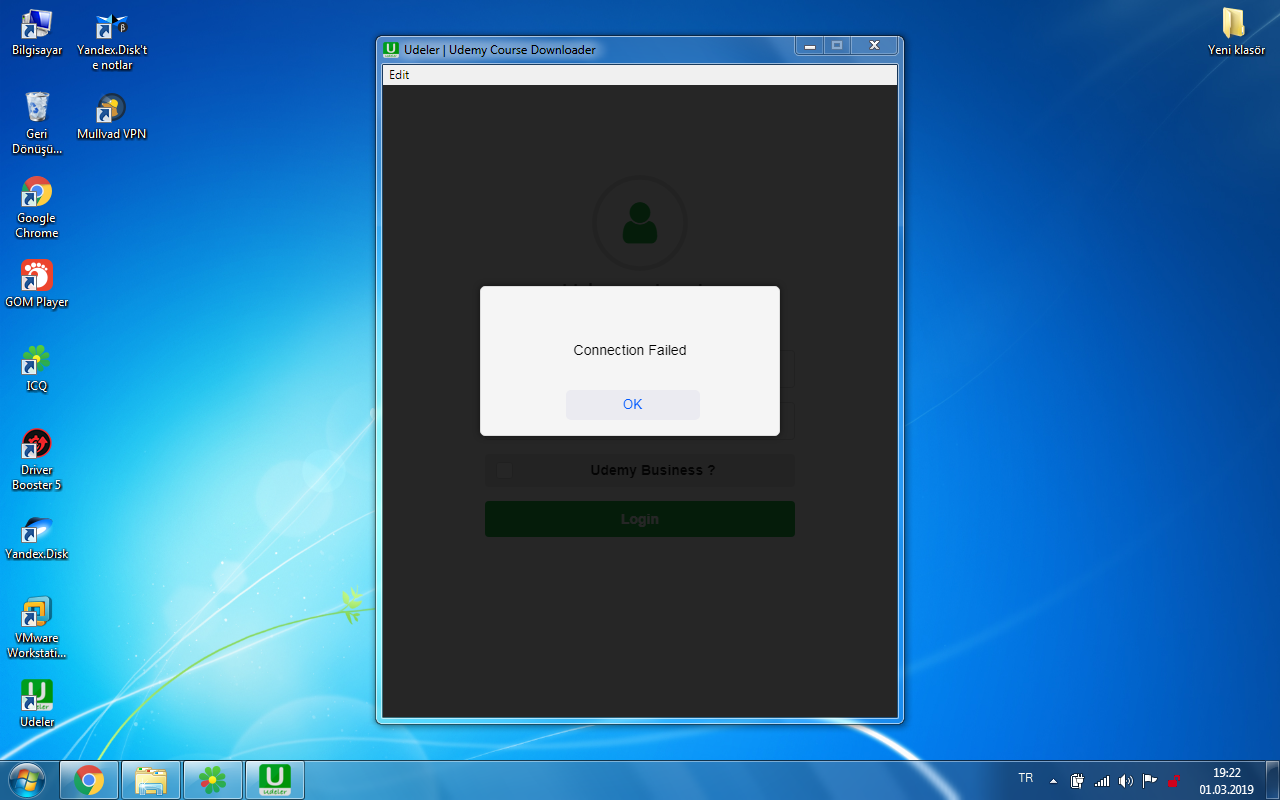Click the TR language indicator

1025,778
